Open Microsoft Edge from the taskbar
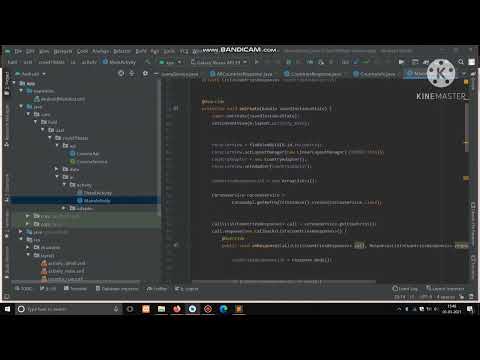The width and height of the screenshot is (480, 360). pos(223,309)
